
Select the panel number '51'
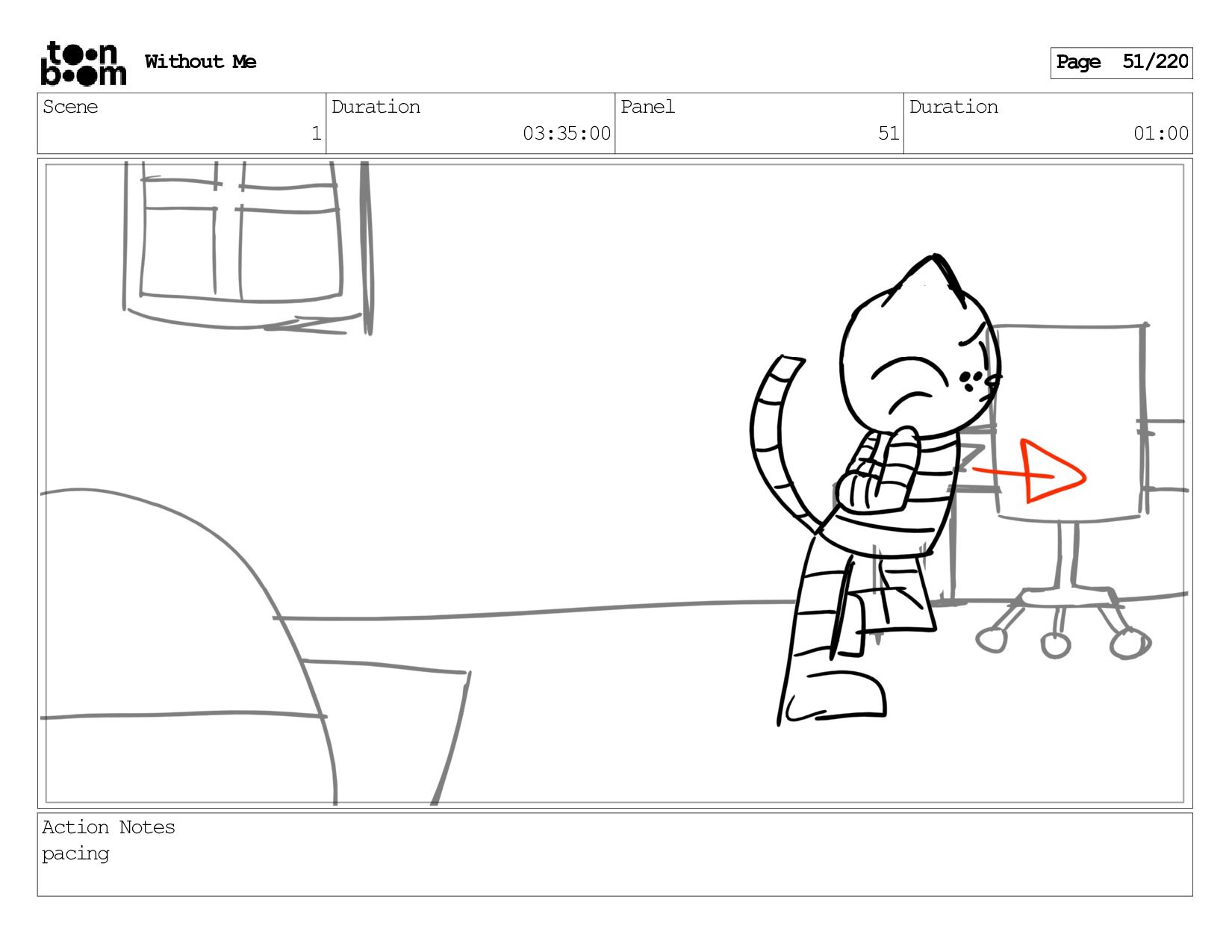coord(889,134)
